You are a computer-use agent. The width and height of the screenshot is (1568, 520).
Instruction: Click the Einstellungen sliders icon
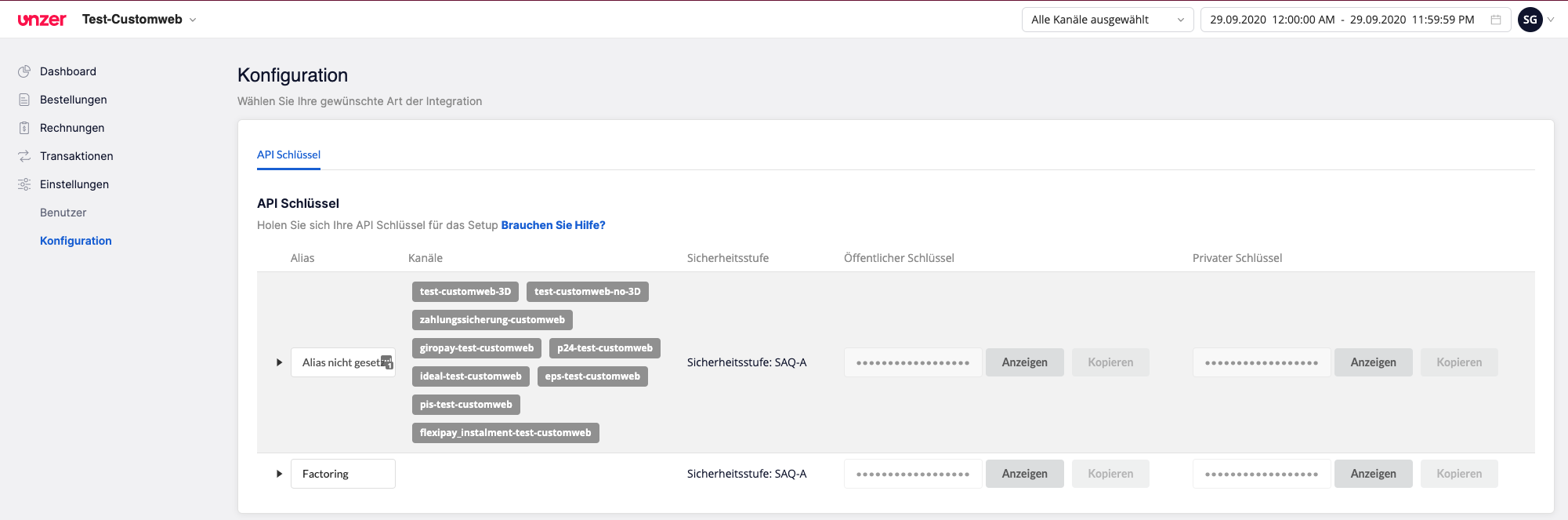coord(24,184)
